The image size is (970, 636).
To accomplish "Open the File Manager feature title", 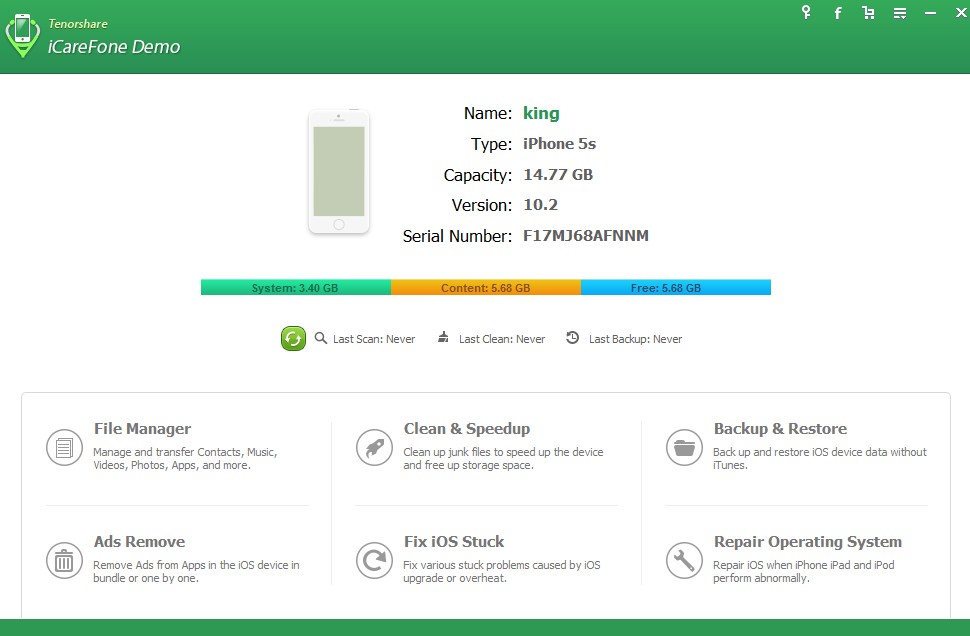I will point(142,429).
